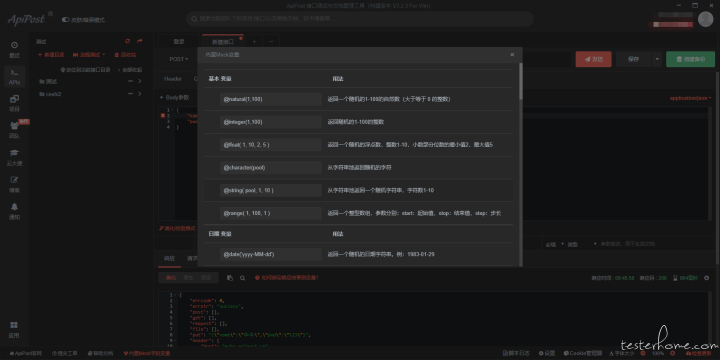
Task: Select the 预览 preview response view tab
Action: [x=206, y=278]
